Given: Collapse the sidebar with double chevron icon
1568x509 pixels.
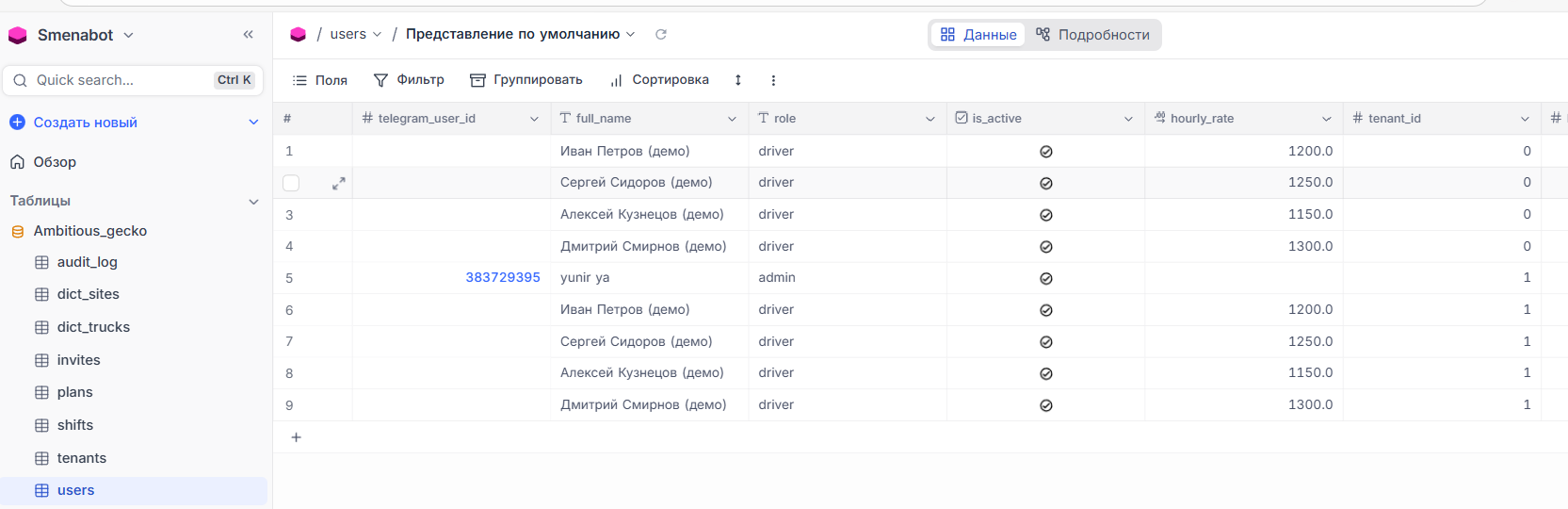Looking at the screenshot, I should point(248,35).
